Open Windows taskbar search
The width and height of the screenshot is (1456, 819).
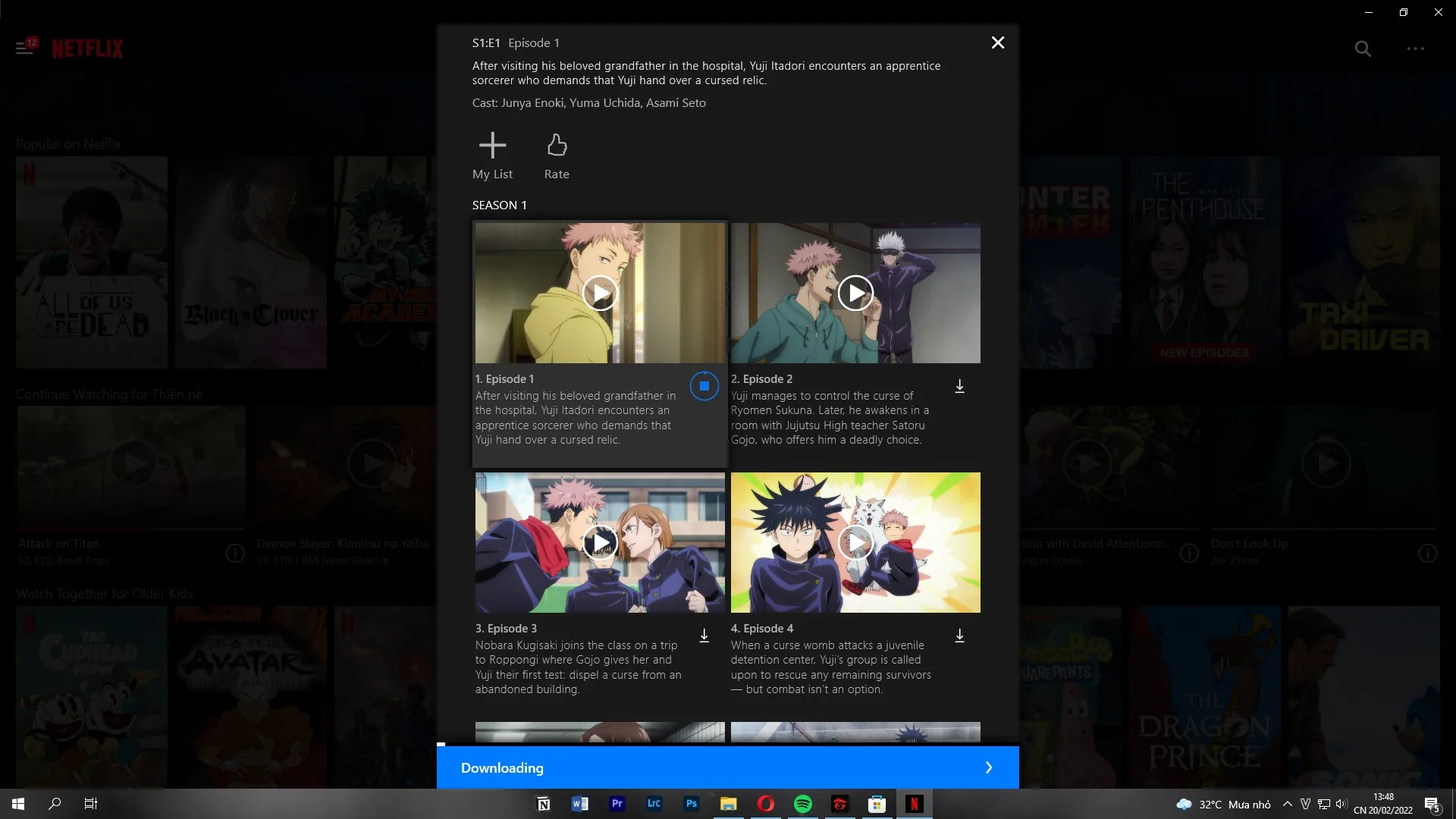point(55,804)
